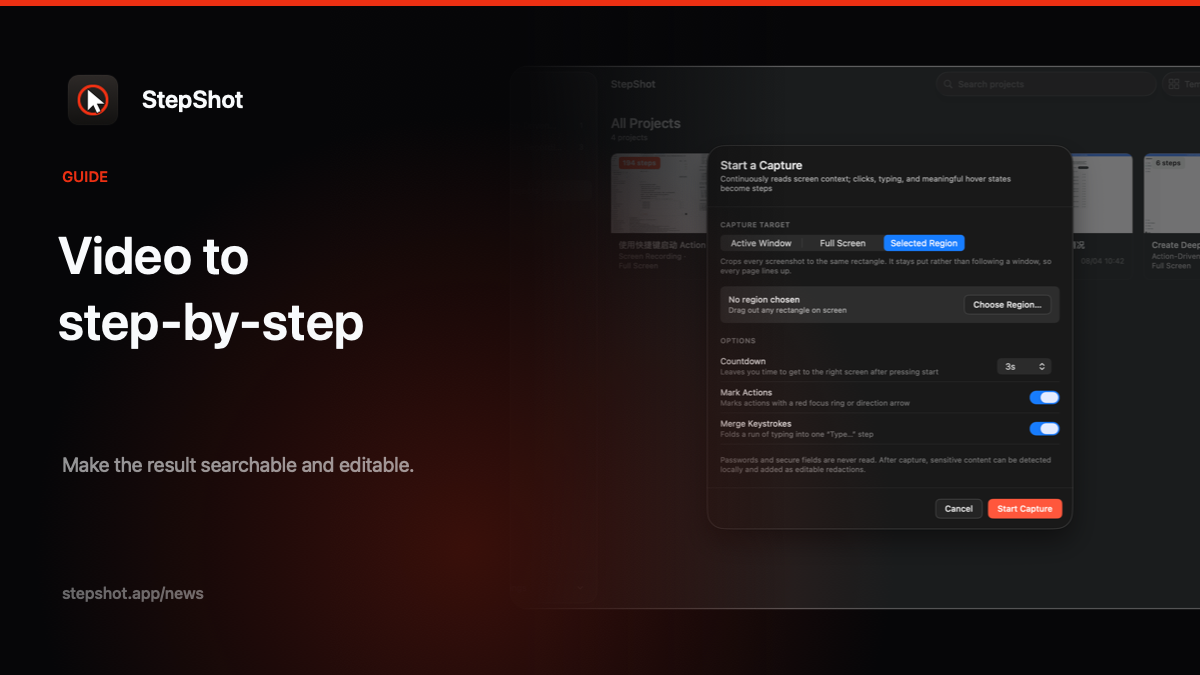Open the Countdown 3s dropdown
This screenshot has width=1200, height=675.
point(1024,366)
